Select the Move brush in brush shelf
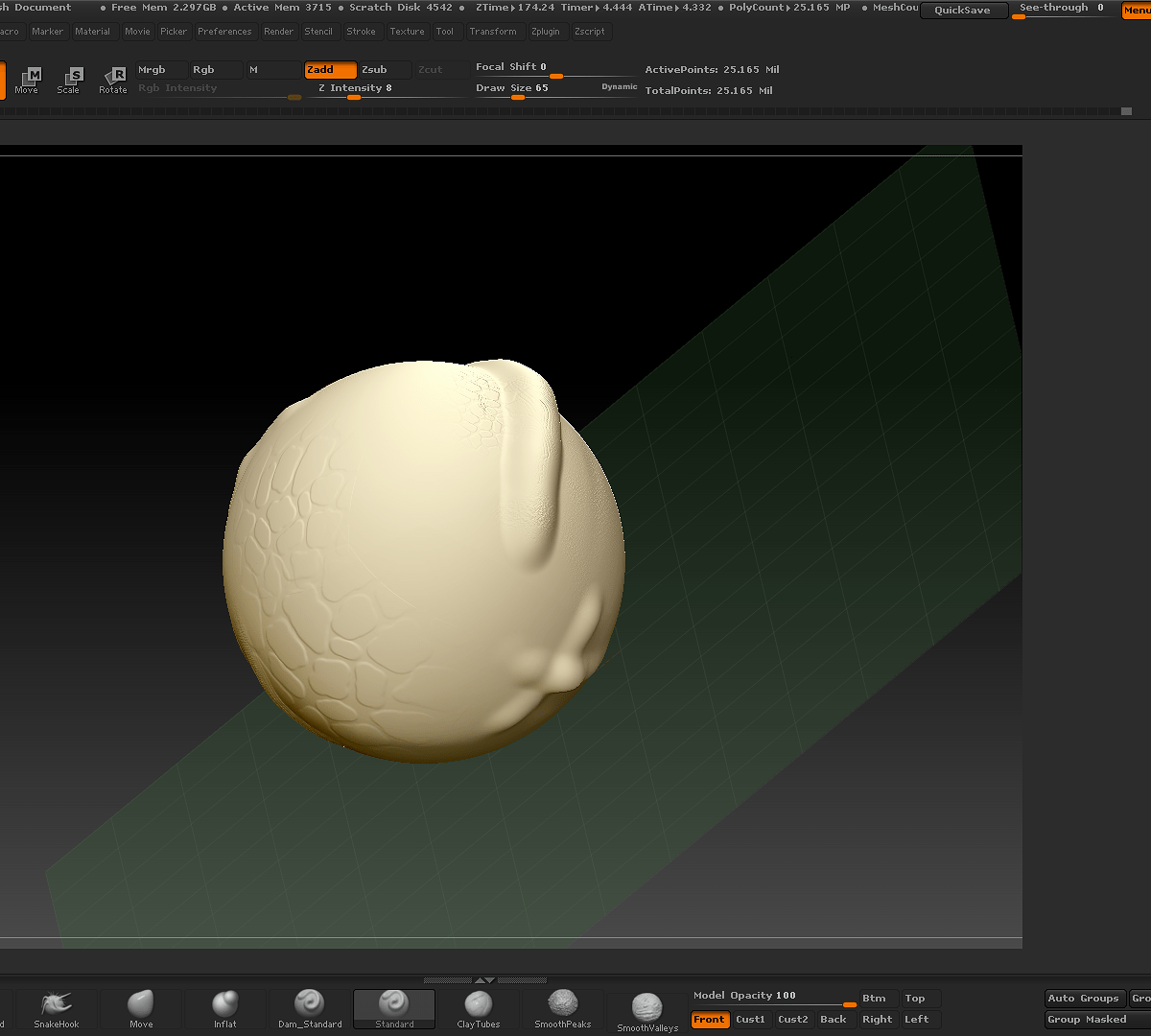 click(141, 1009)
